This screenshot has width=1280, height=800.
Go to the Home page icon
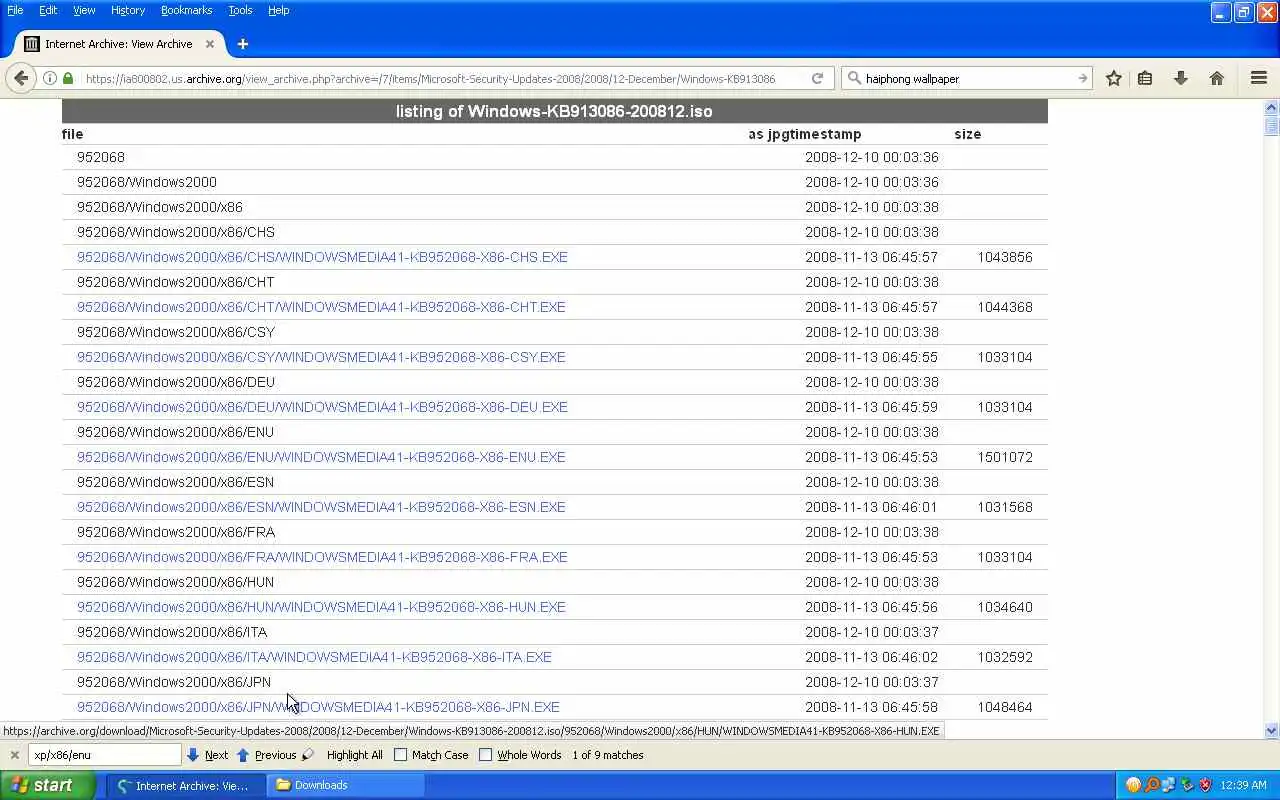click(x=1216, y=78)
